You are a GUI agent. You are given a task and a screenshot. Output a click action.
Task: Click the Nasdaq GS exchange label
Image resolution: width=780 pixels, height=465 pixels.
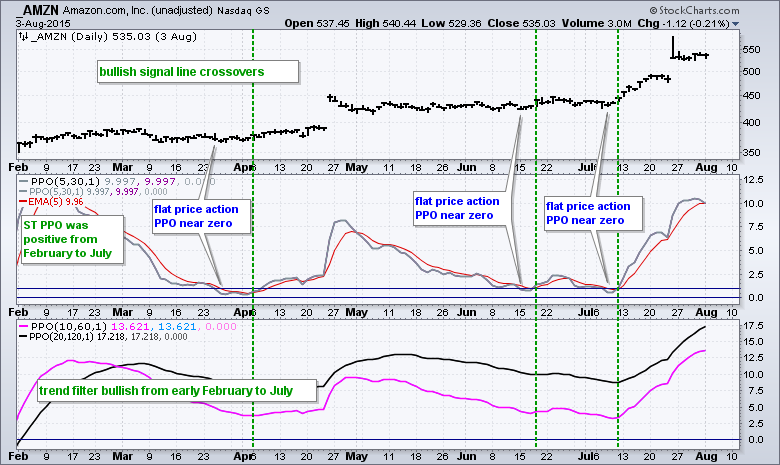(x=243, y=11)
